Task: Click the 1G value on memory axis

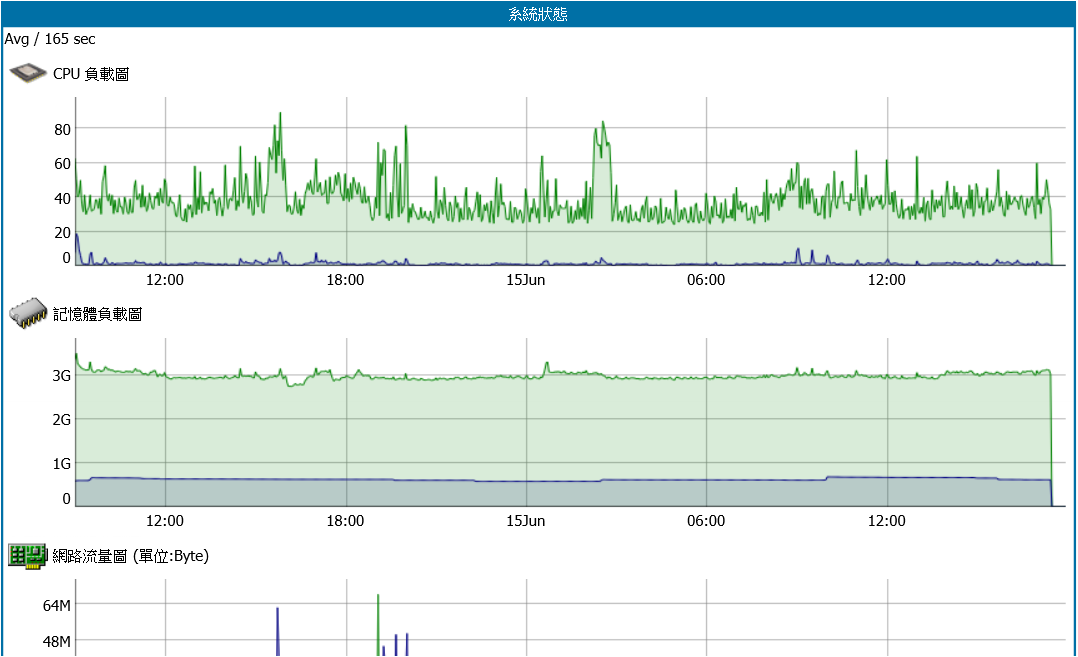Action: click(61, 463)
